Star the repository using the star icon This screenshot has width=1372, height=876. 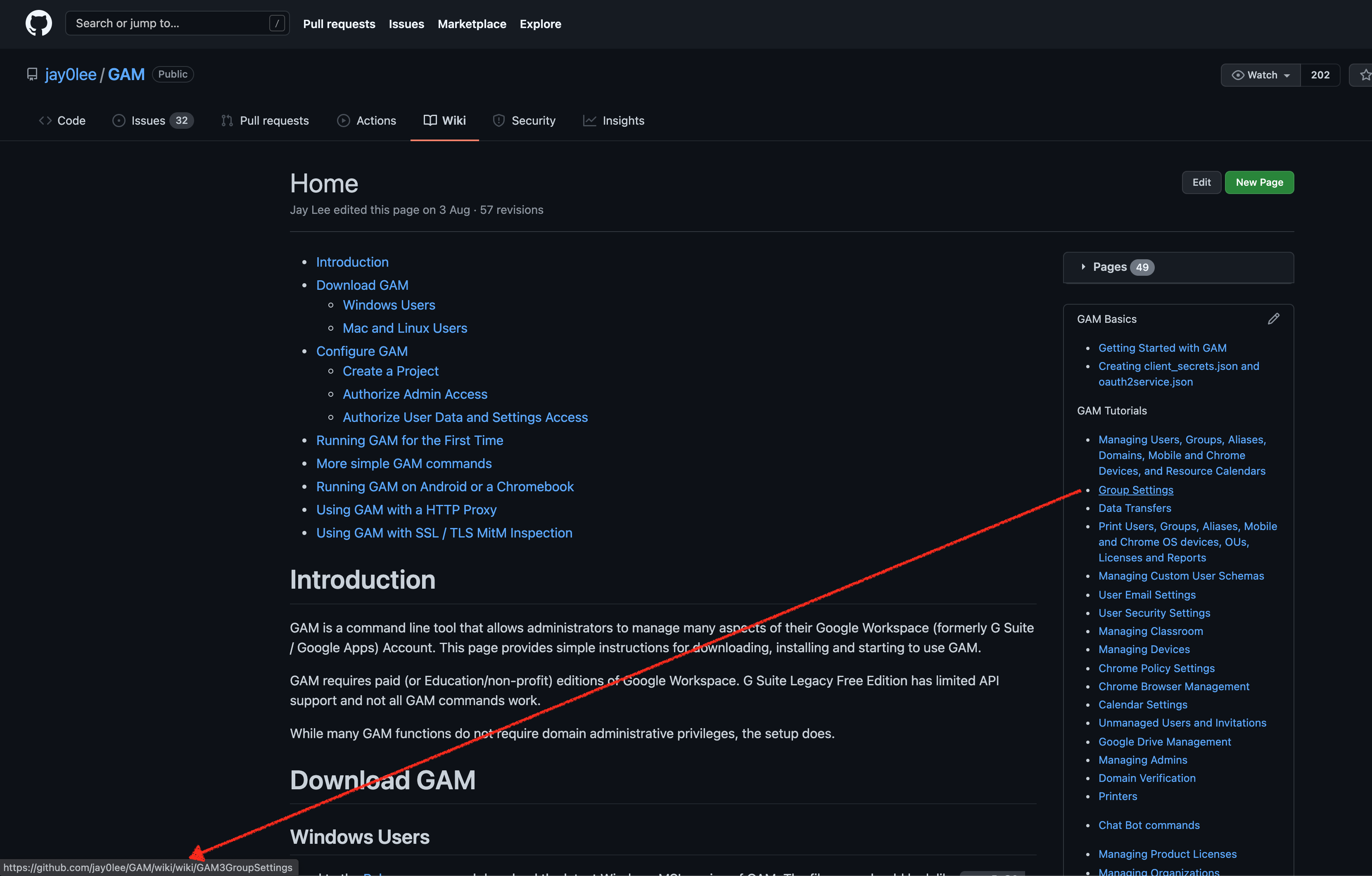[1365, 75]
